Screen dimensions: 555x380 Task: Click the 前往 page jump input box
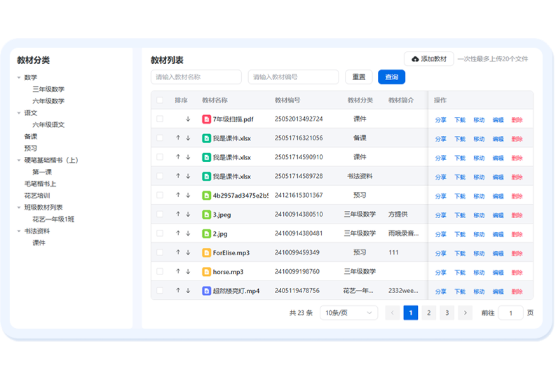tap(511, 313)
